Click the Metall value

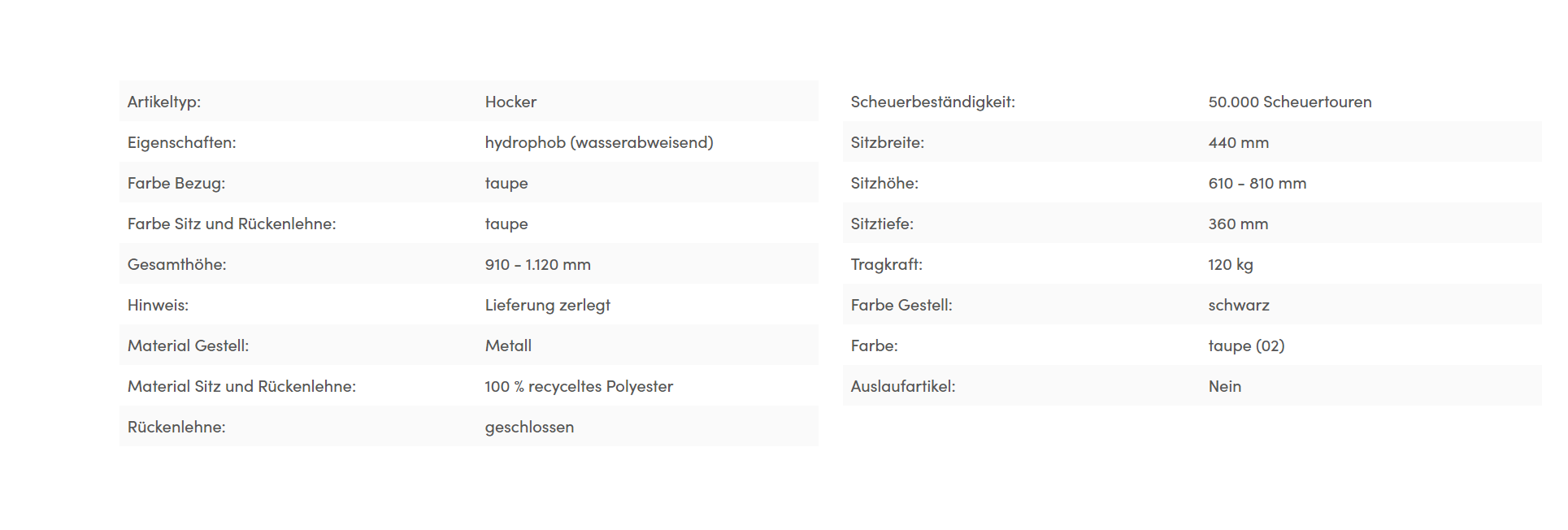[508, 345]
